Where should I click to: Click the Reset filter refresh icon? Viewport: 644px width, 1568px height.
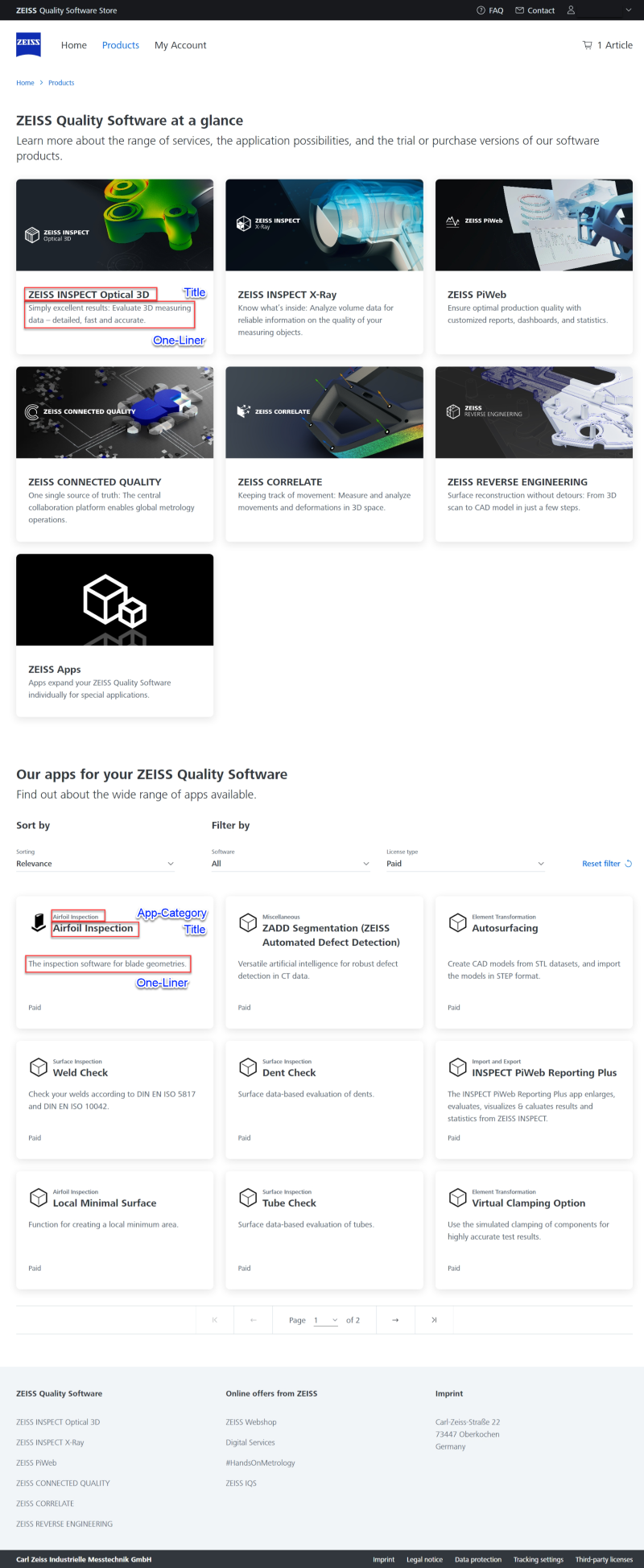[629, 864]
